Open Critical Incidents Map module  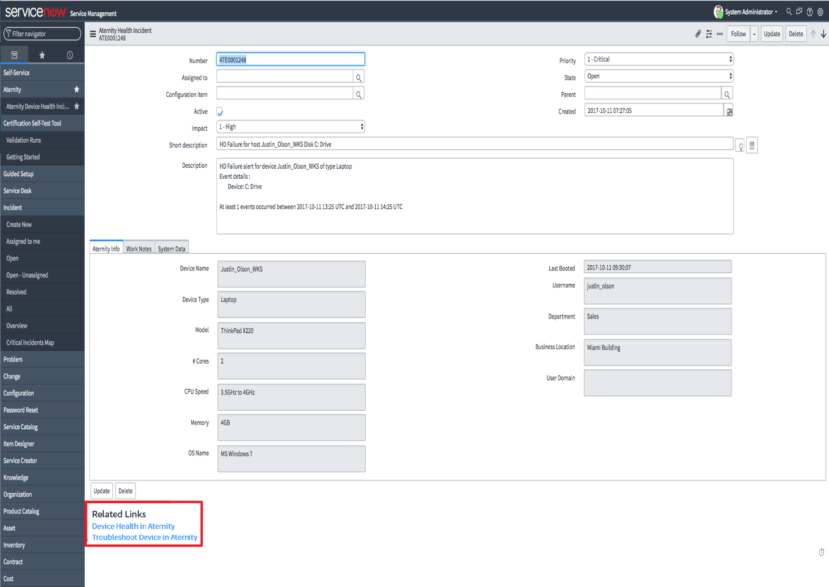pos(42,343)
